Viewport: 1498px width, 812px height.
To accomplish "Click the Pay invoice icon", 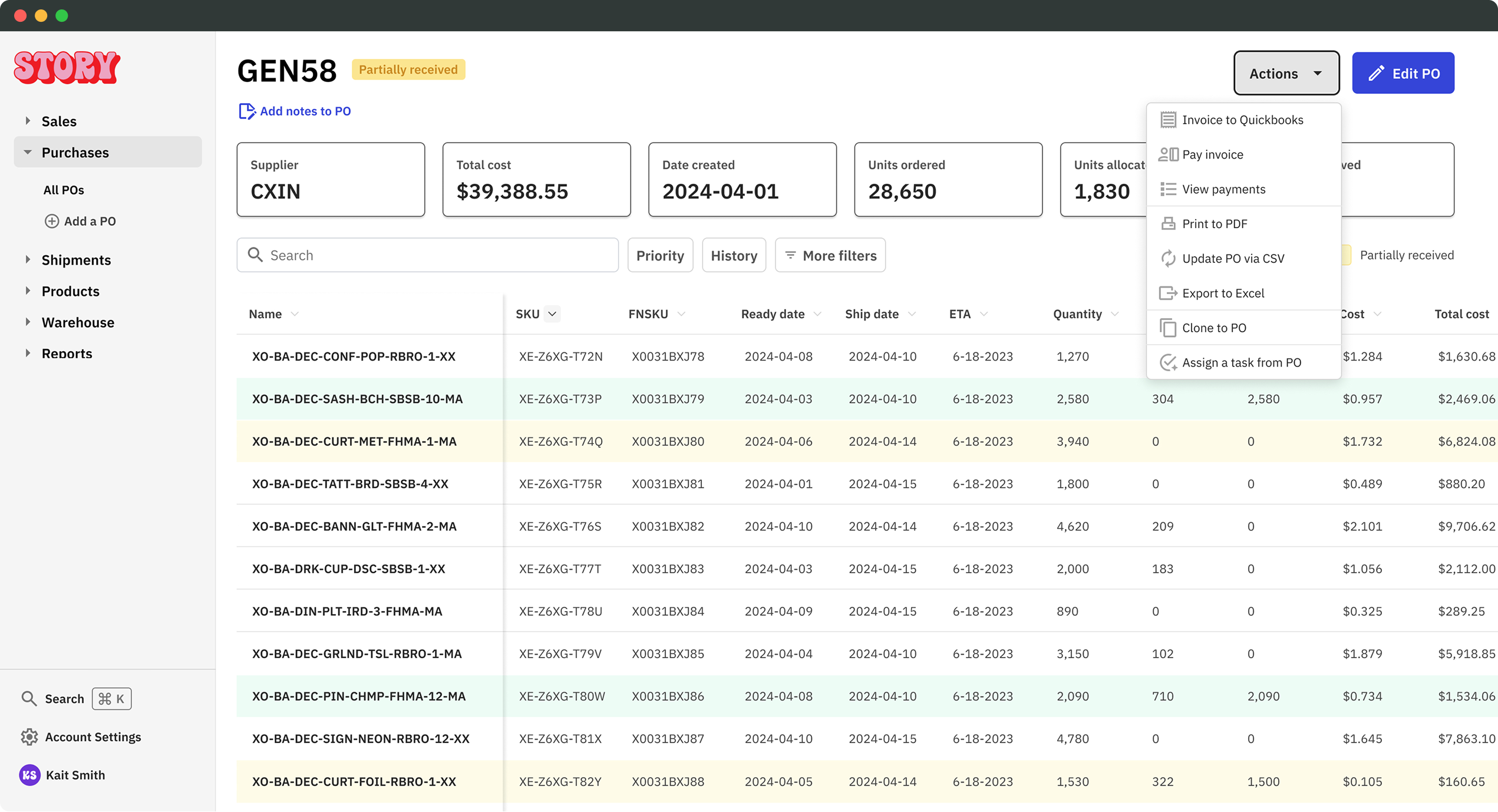I will pos(1168,154).
